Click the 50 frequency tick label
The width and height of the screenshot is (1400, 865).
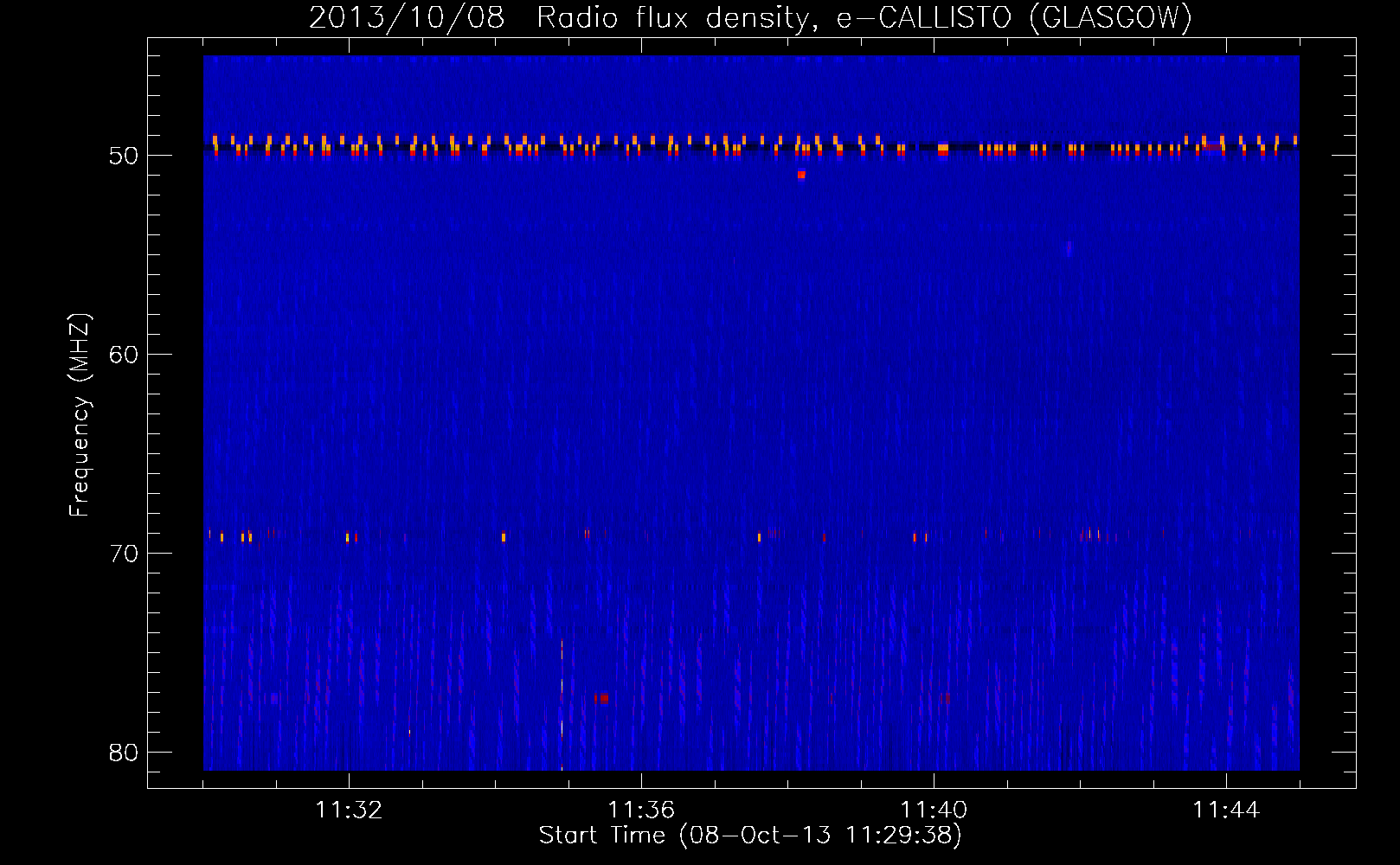(124, 157)
